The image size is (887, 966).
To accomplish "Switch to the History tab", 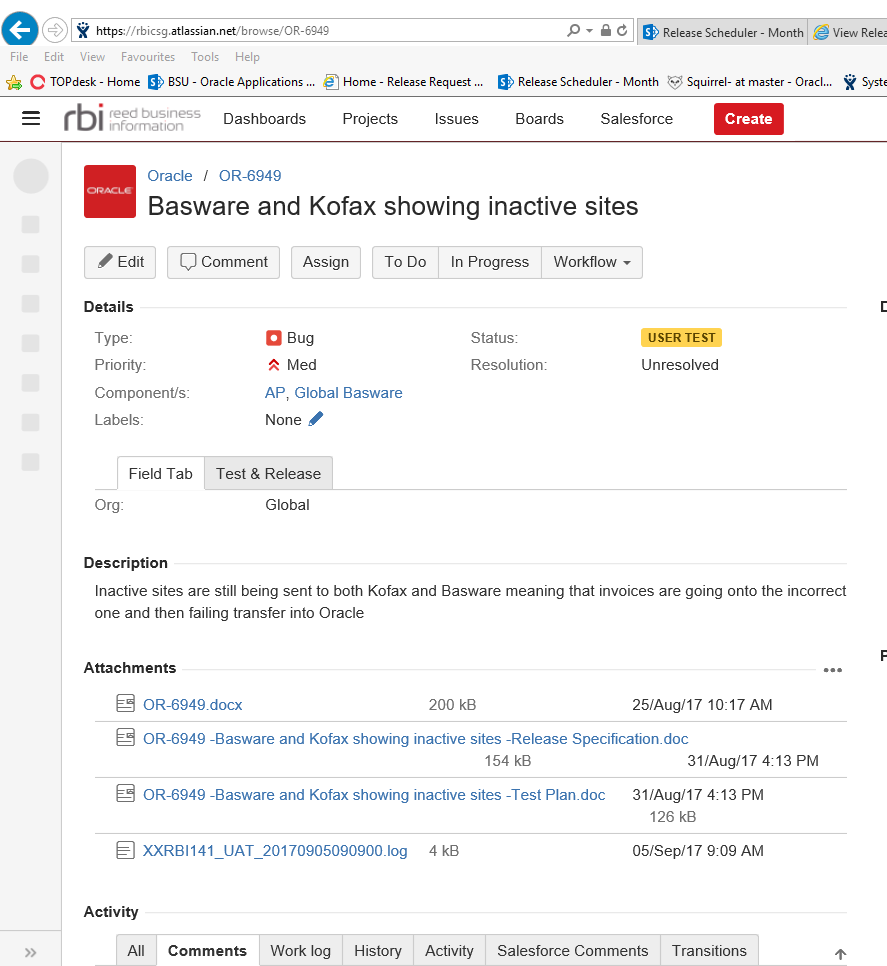I will [x=378, y=951].
